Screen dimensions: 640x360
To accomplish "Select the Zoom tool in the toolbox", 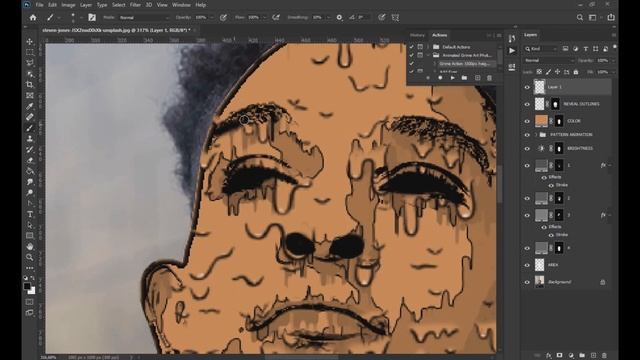I will [30, 257].
